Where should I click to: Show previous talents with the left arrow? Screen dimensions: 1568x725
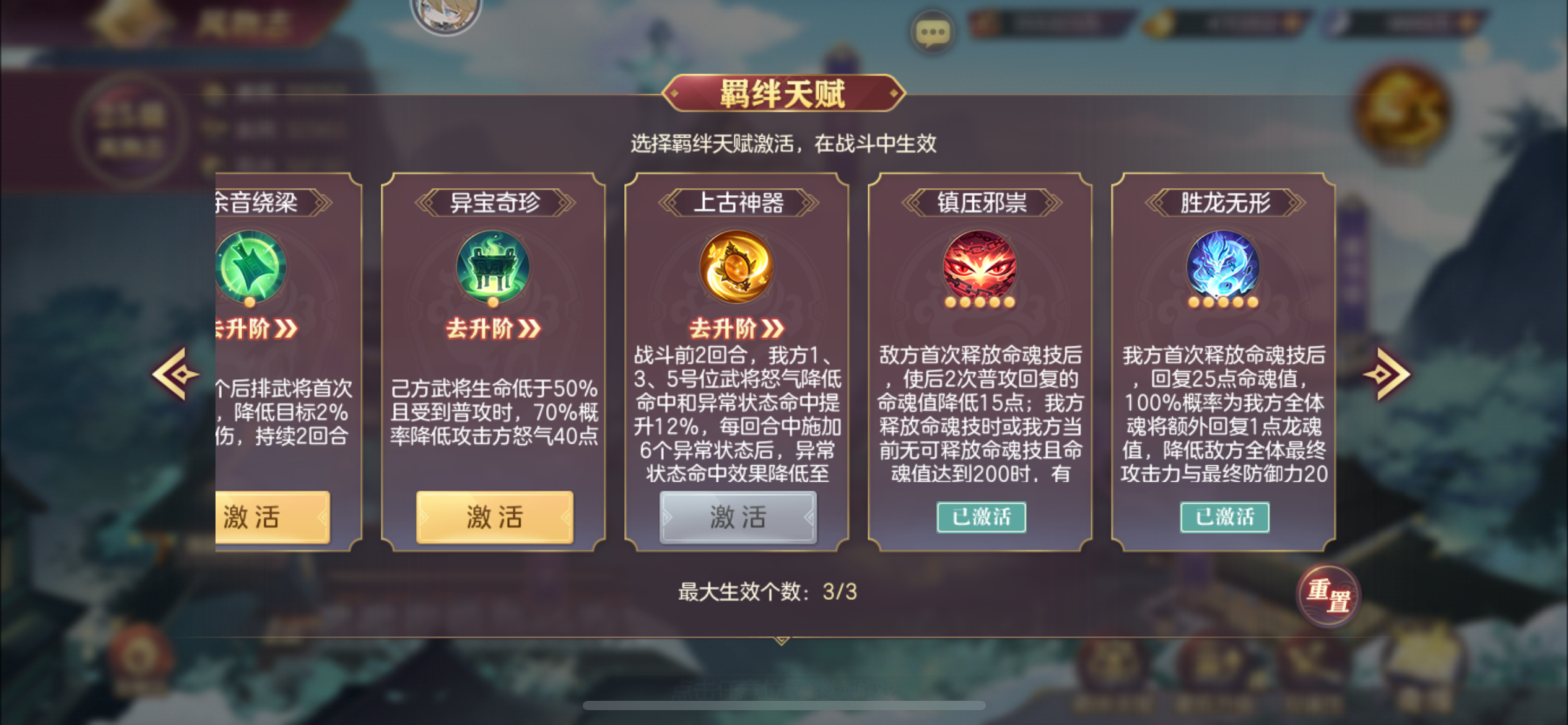pos(175,374)
